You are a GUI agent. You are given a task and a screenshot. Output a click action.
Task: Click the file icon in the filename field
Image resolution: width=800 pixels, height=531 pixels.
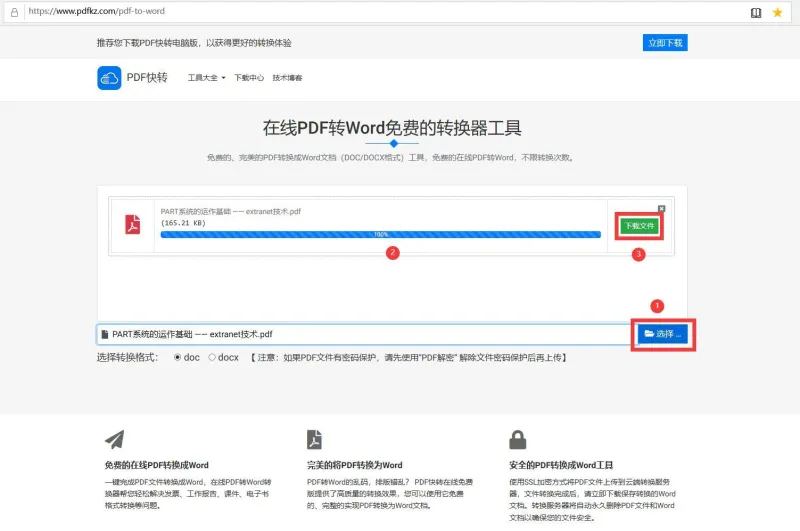click(x=105, y=334)
